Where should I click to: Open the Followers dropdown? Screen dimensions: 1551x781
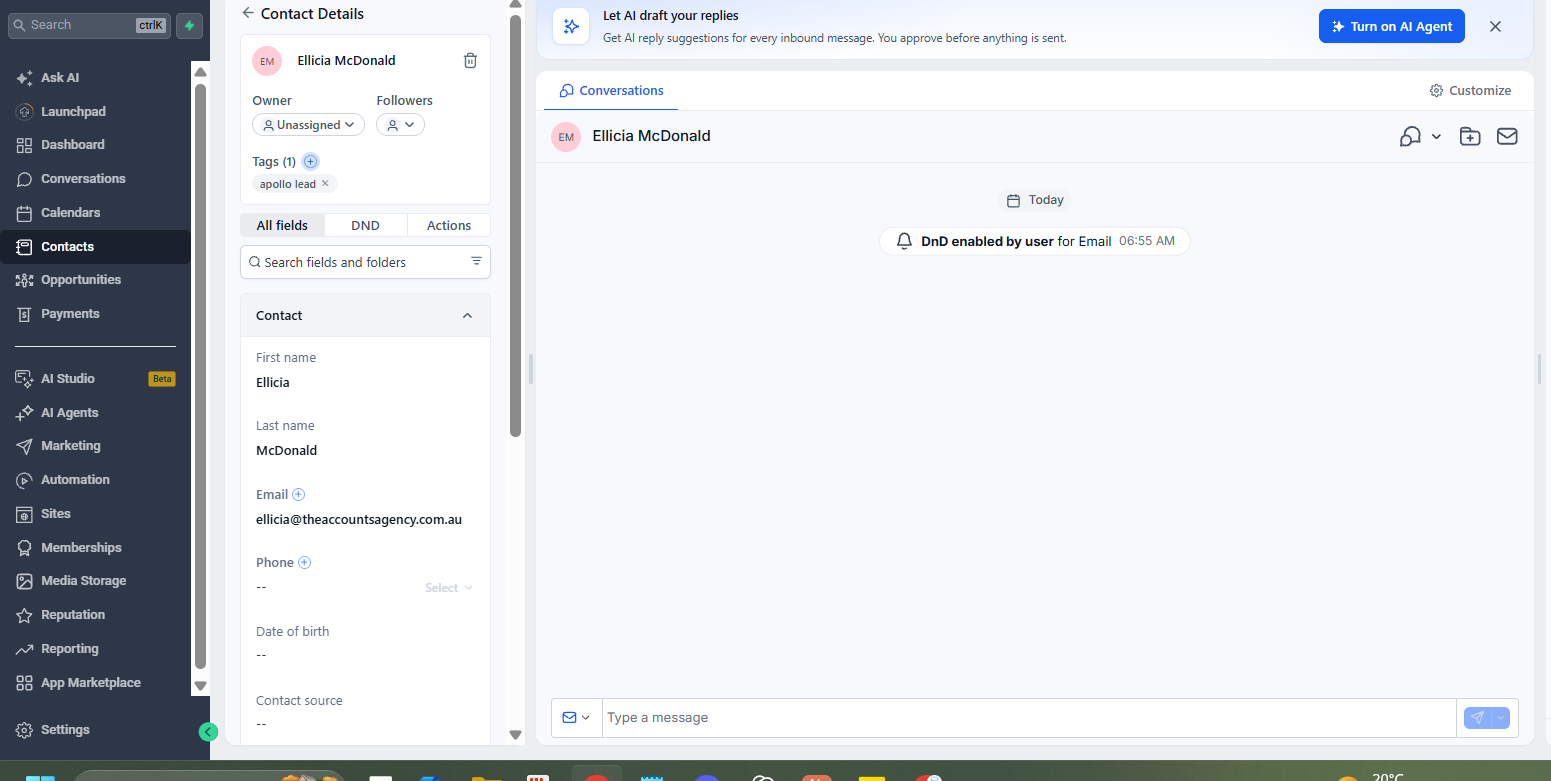(400, 125)
